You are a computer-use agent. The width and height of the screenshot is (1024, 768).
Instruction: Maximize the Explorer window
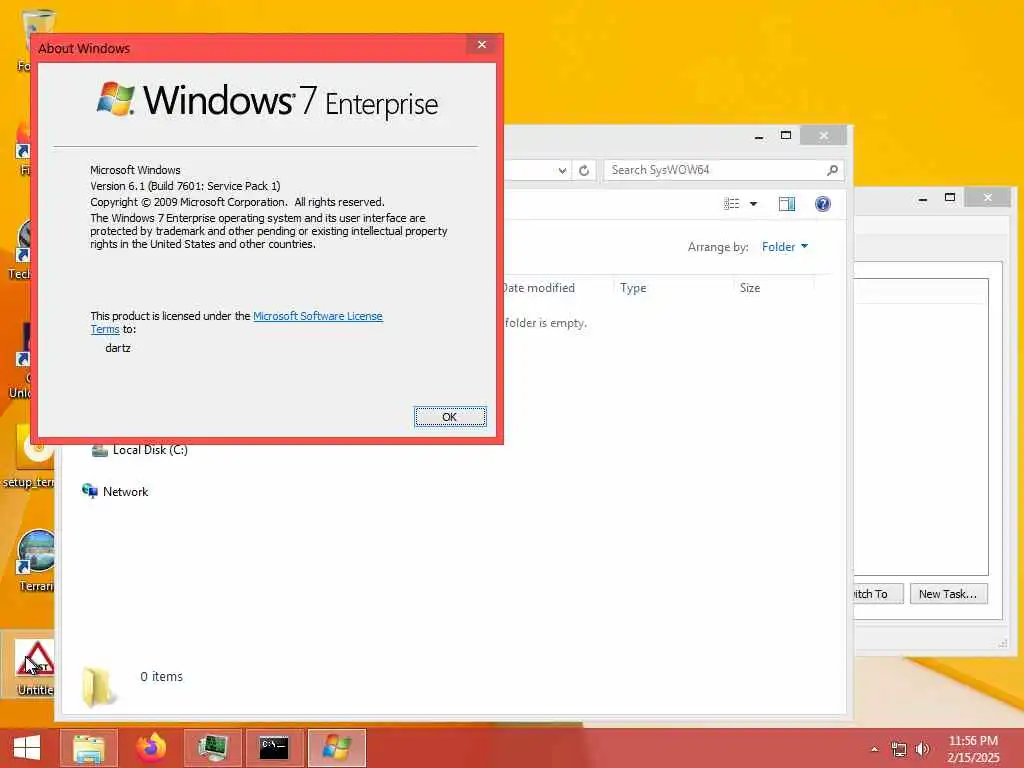tap(786, 135)
